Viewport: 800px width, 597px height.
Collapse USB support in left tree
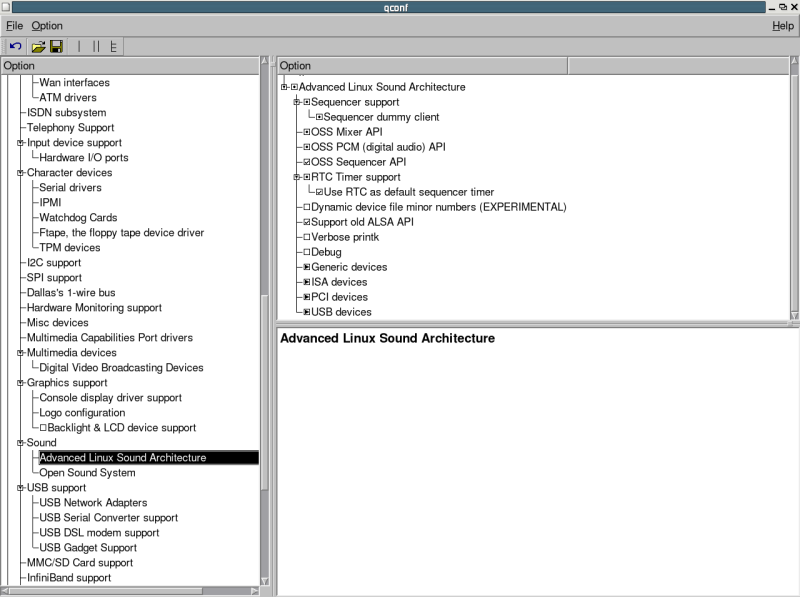coord(20,488)
